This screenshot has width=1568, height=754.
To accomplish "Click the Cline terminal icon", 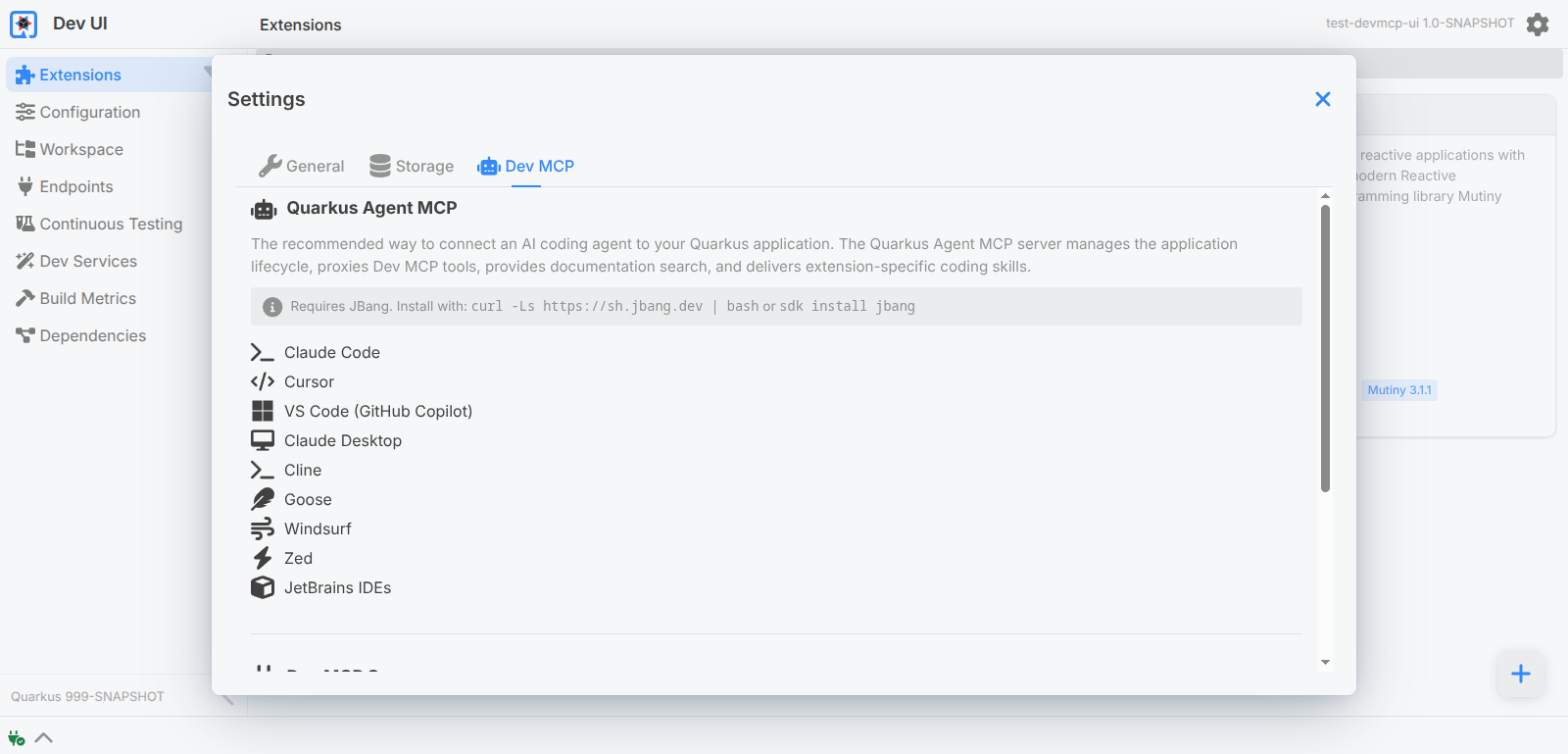I will point(263,471).
